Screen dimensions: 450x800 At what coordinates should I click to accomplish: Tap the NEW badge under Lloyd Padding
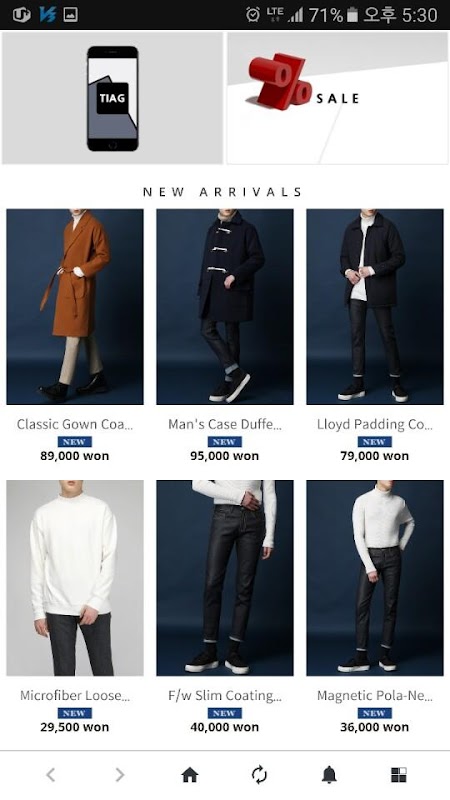click(374, 442)
